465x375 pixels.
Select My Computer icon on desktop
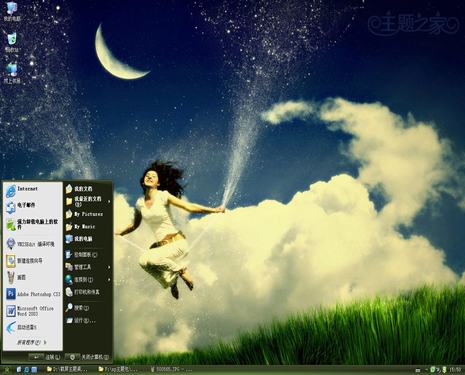tap(12, 11)
